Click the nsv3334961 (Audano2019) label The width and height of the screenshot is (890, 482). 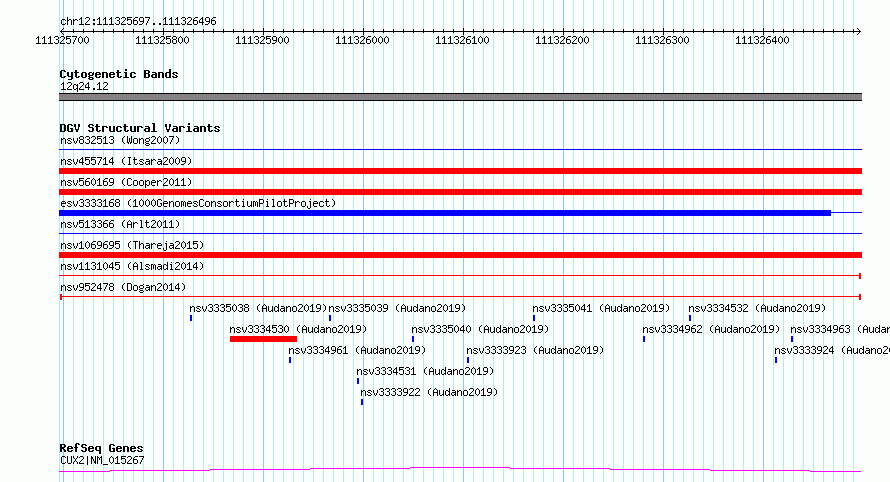(357, 350)
